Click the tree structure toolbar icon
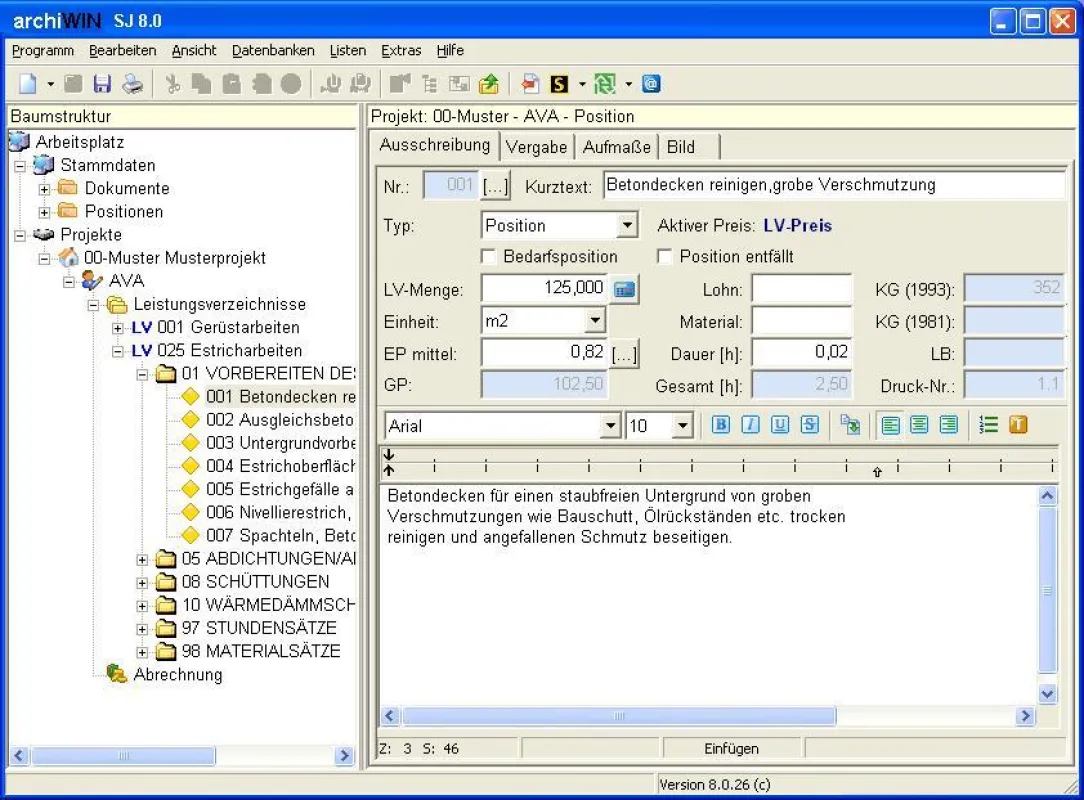 point(429,84)
